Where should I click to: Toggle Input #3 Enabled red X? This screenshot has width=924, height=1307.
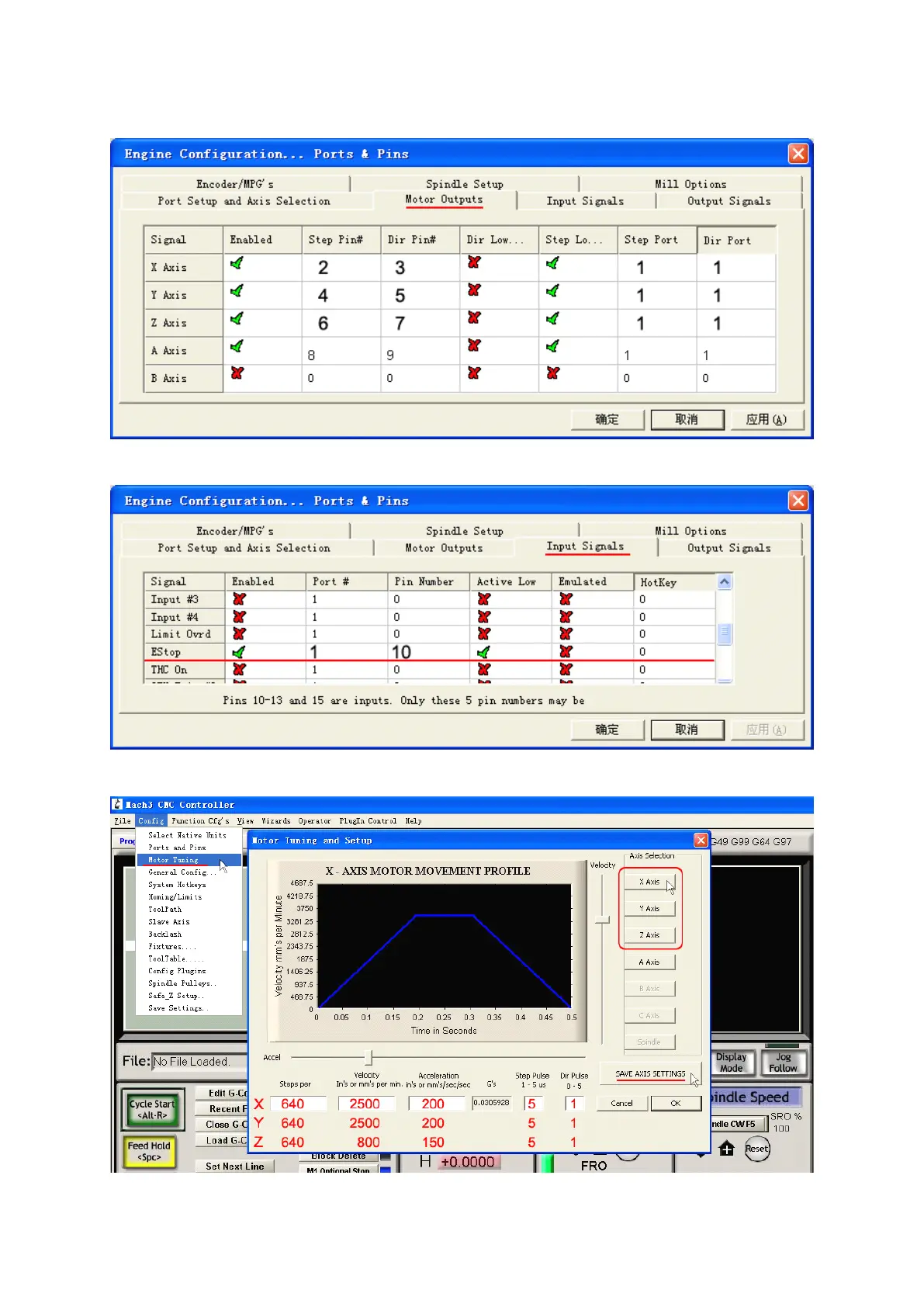(x=239, y=599)
